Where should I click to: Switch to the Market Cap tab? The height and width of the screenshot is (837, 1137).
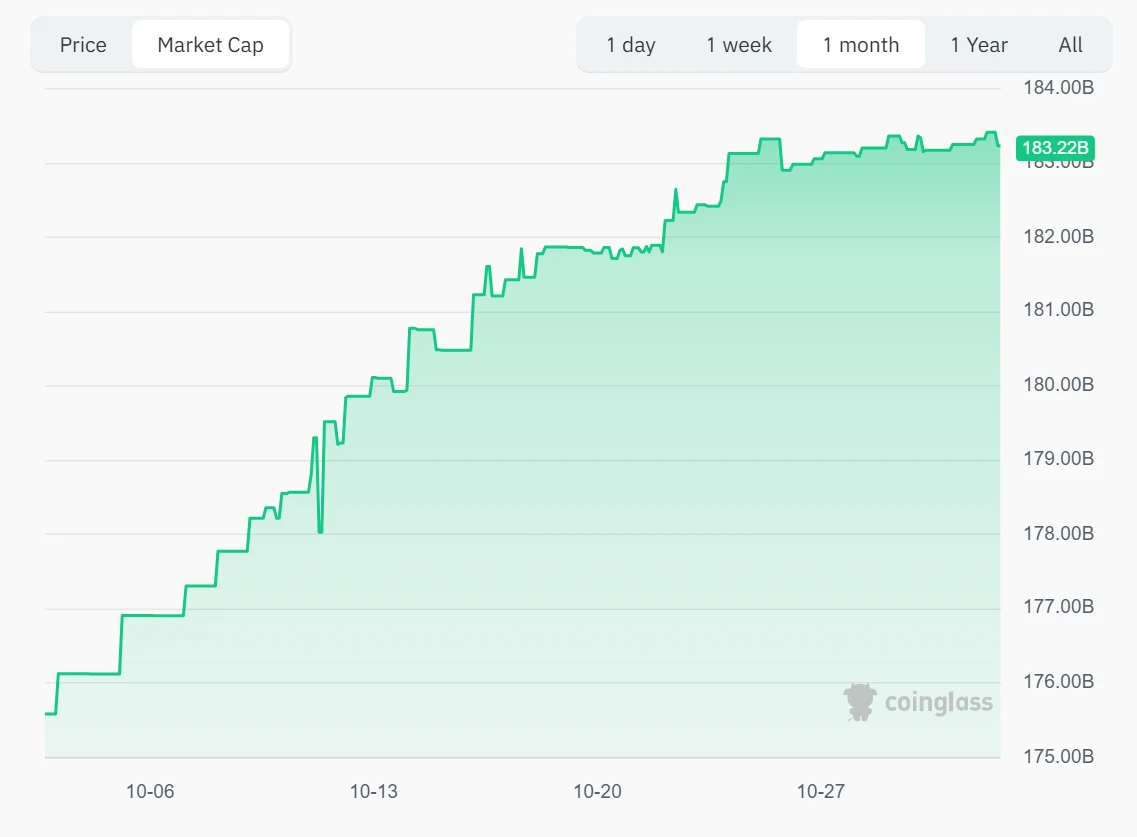tap(210, 44)
